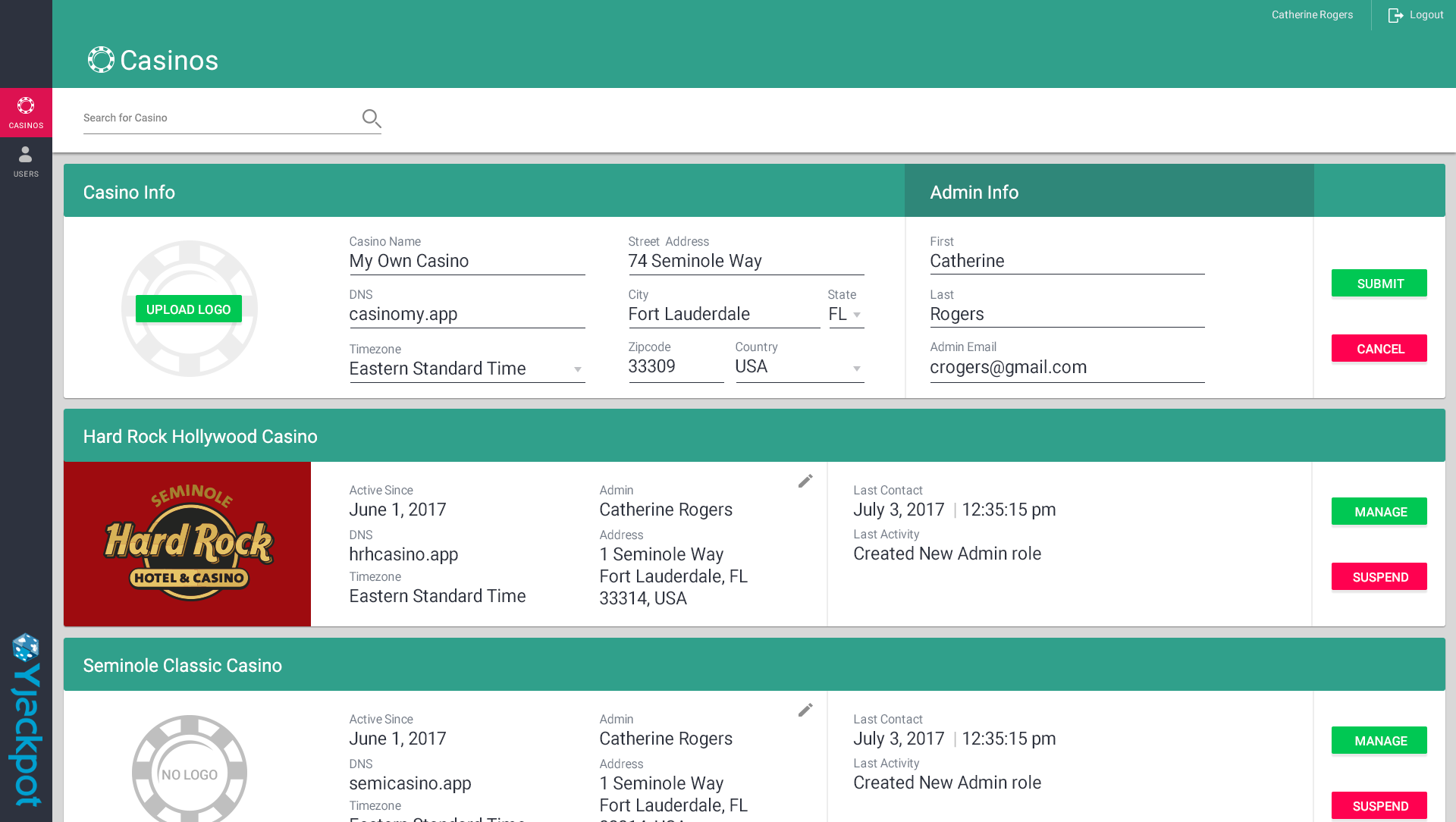This screenshot has width=1456, height=822.
Task: Click the search magnifier icon
Action: tap(371, 118)
